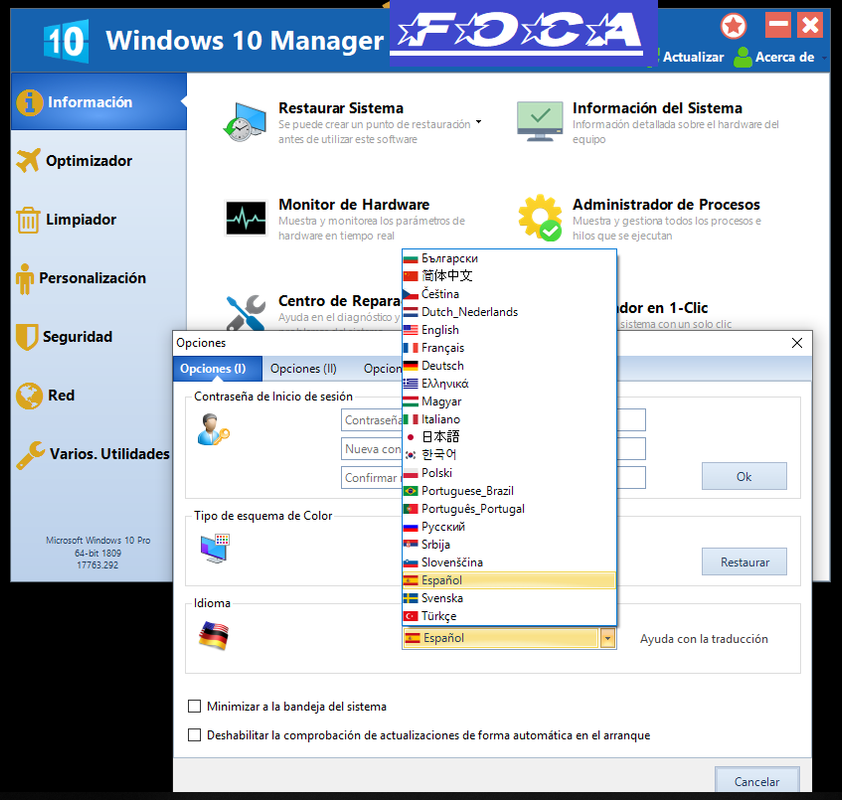Open the Red globe icon section

click(x=29, y=396)
